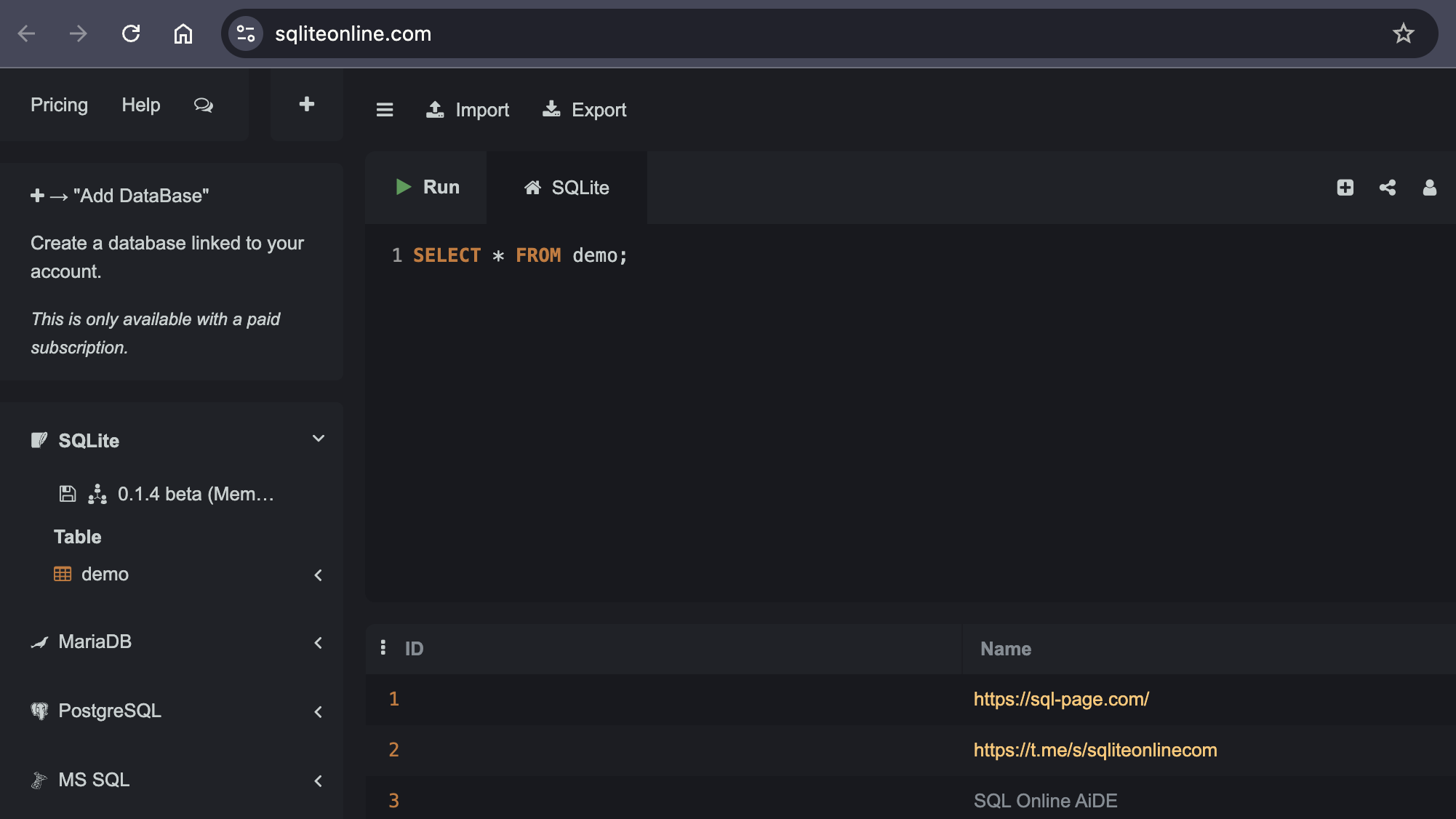Click the Export download icon
This screenshot has width=1456, height=819.
click(x=551, y=109)
